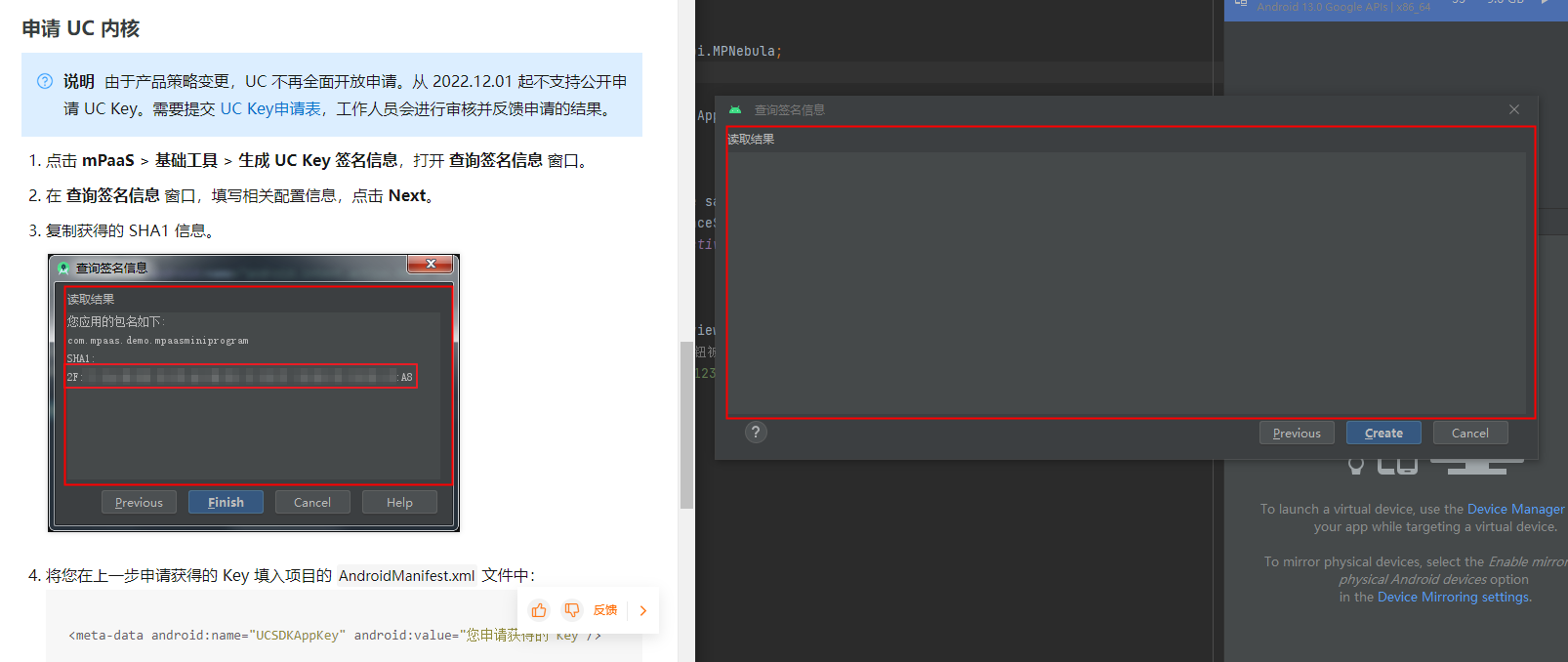
Task: Click the Previous button in the signature dialog
Action: pos(1297,433)
